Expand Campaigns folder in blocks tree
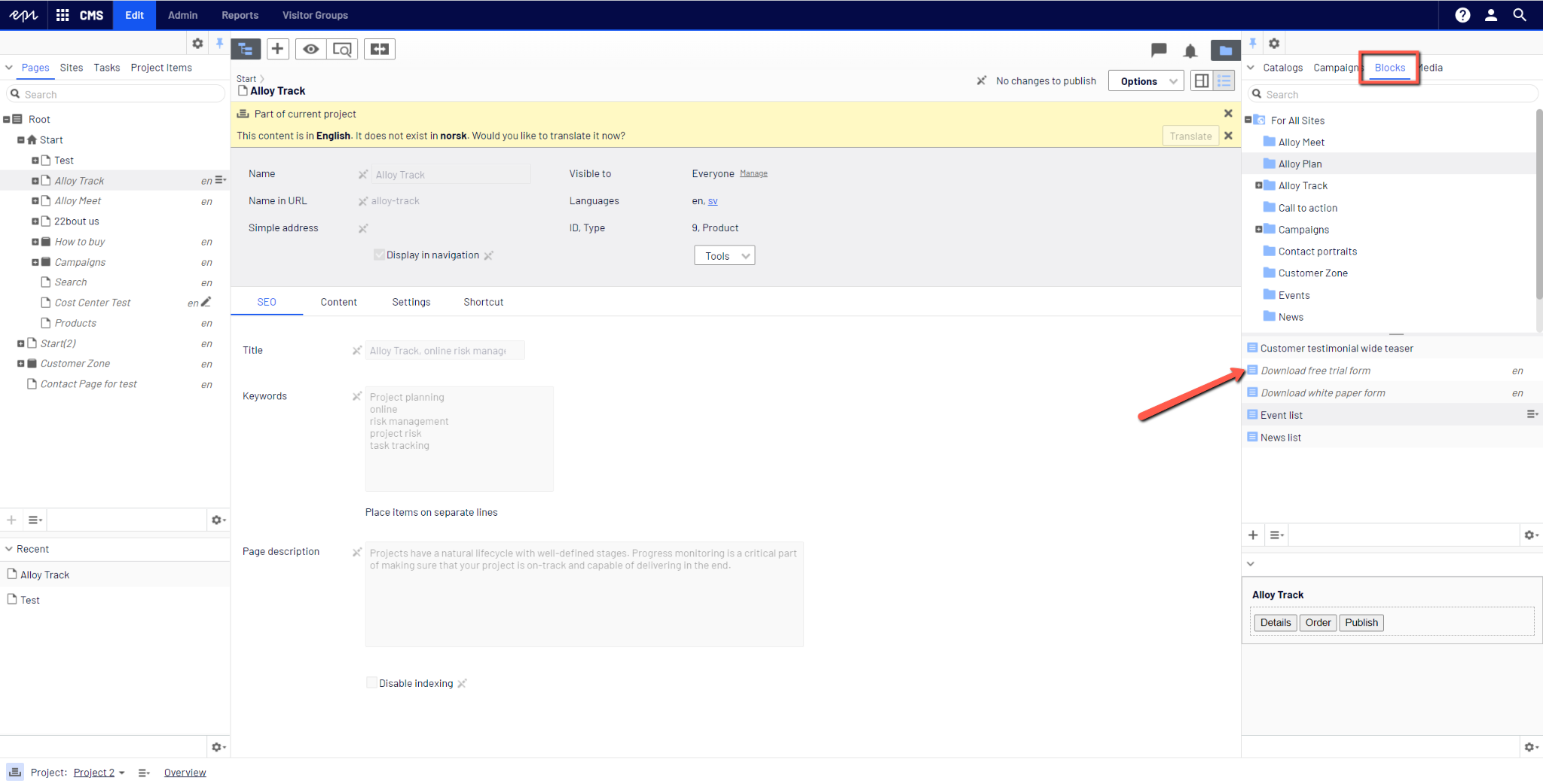 pos(1258,230)
